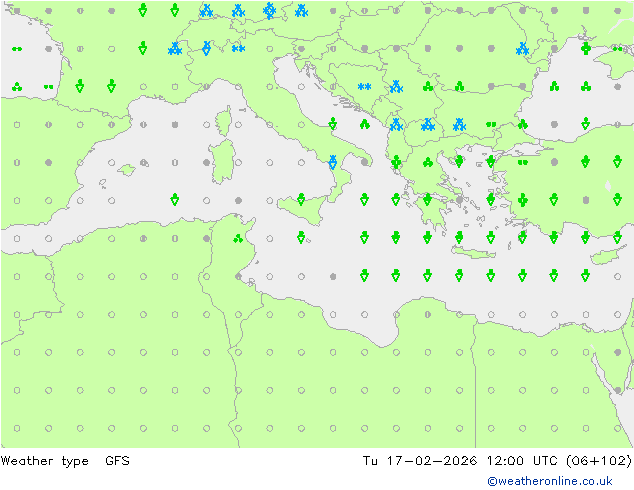Image resolution: width=634 pixels, height=490 pixels.
Task: Pick the blue snow symbol in eastern Romania
Action: pos(522,49)
